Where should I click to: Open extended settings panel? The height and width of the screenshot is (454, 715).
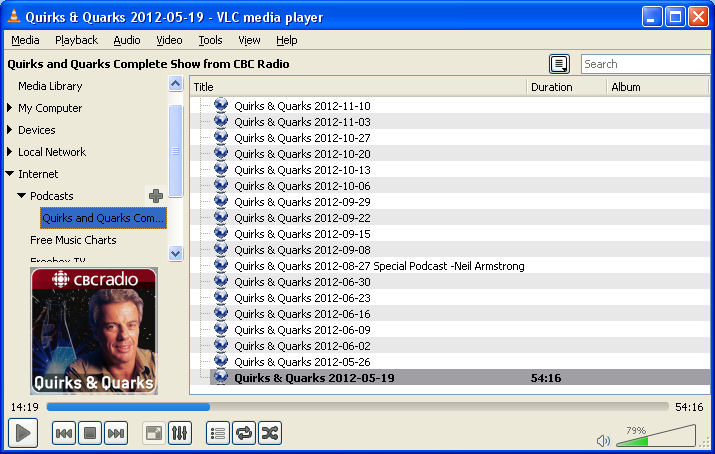[180, 433]
